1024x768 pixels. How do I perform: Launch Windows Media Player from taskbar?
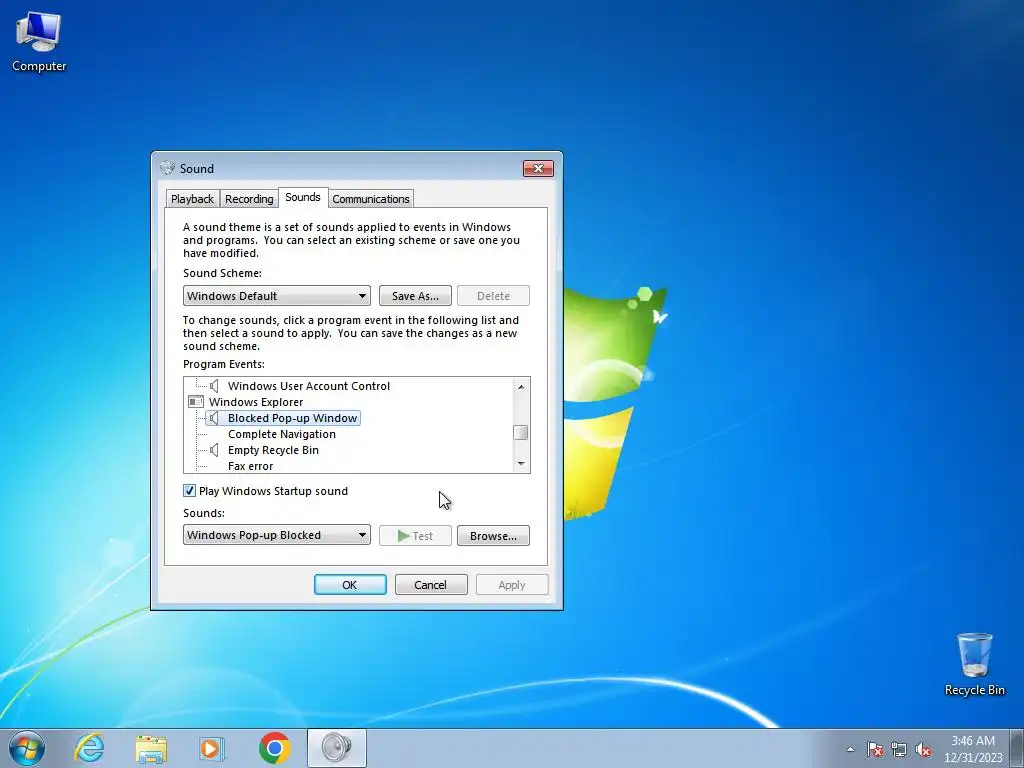(x=212, y=748)
